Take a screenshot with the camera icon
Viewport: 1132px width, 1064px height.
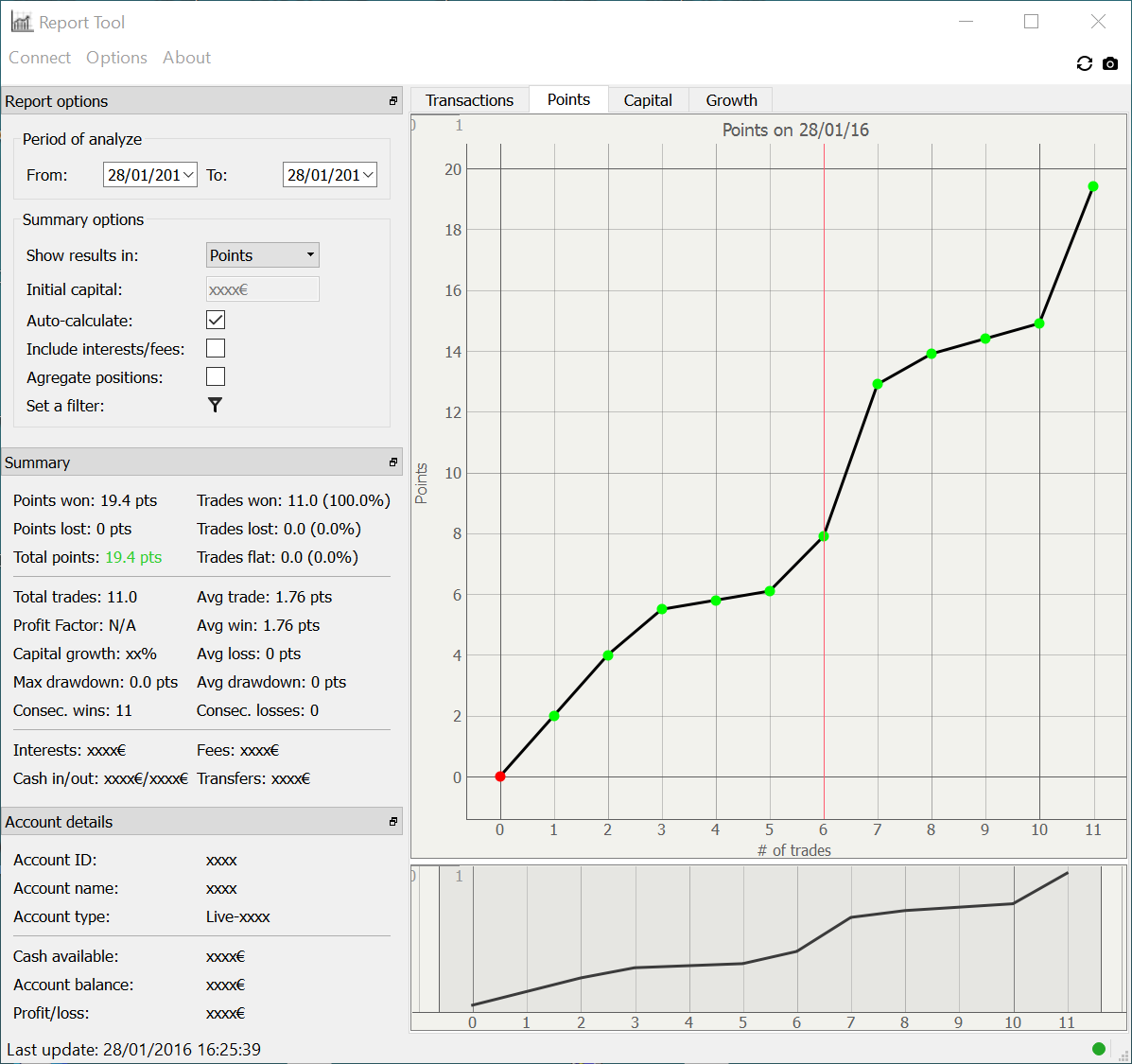point(1110,63)
